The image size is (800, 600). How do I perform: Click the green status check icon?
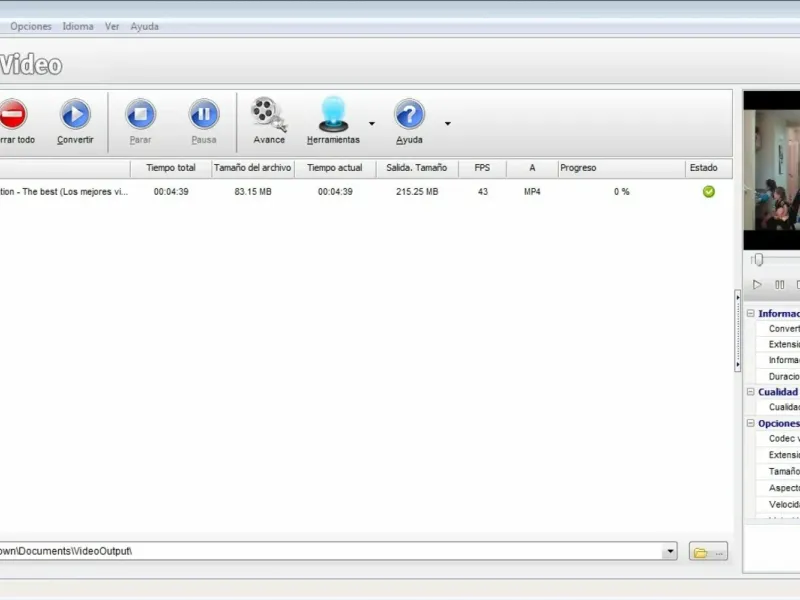(x=709, y=192)
